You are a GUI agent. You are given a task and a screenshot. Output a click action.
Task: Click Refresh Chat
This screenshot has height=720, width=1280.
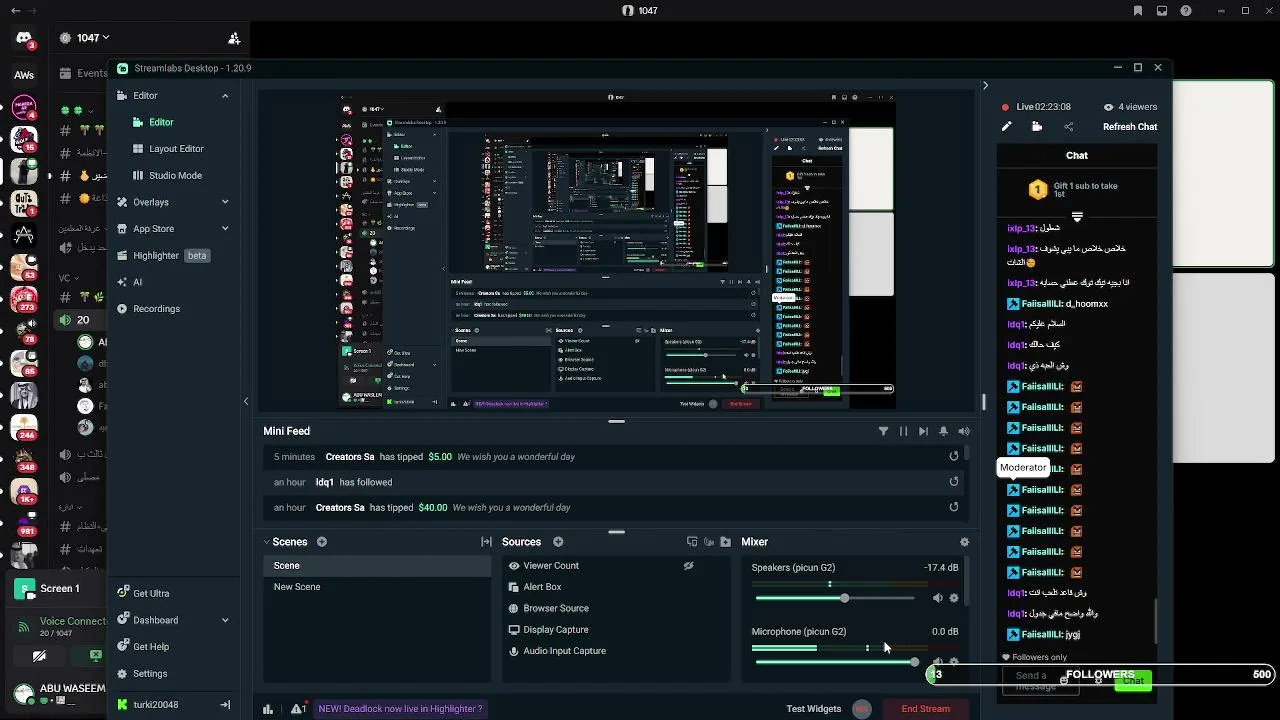tap(1130, 127)
